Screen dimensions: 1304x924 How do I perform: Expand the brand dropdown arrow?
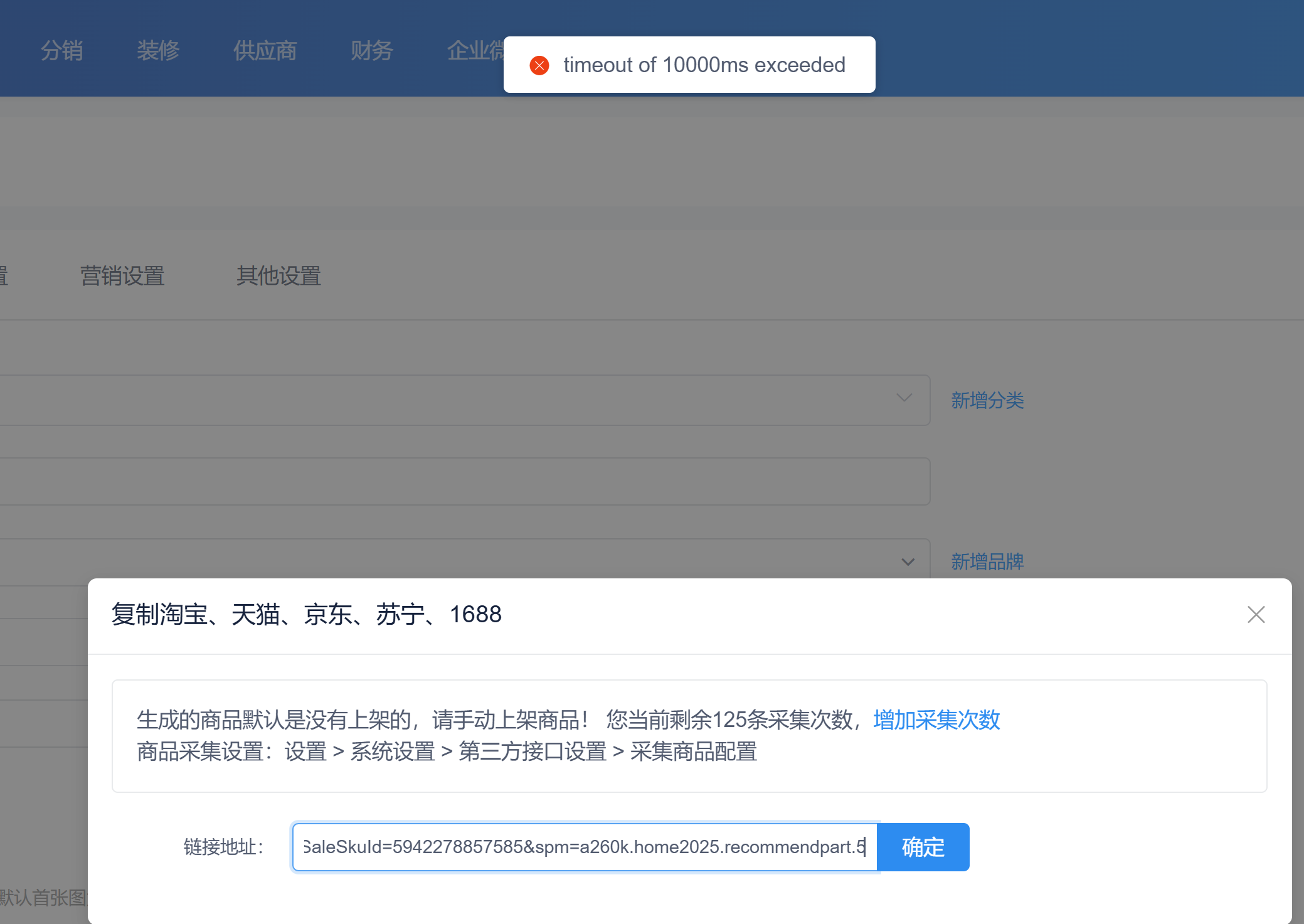908,562
